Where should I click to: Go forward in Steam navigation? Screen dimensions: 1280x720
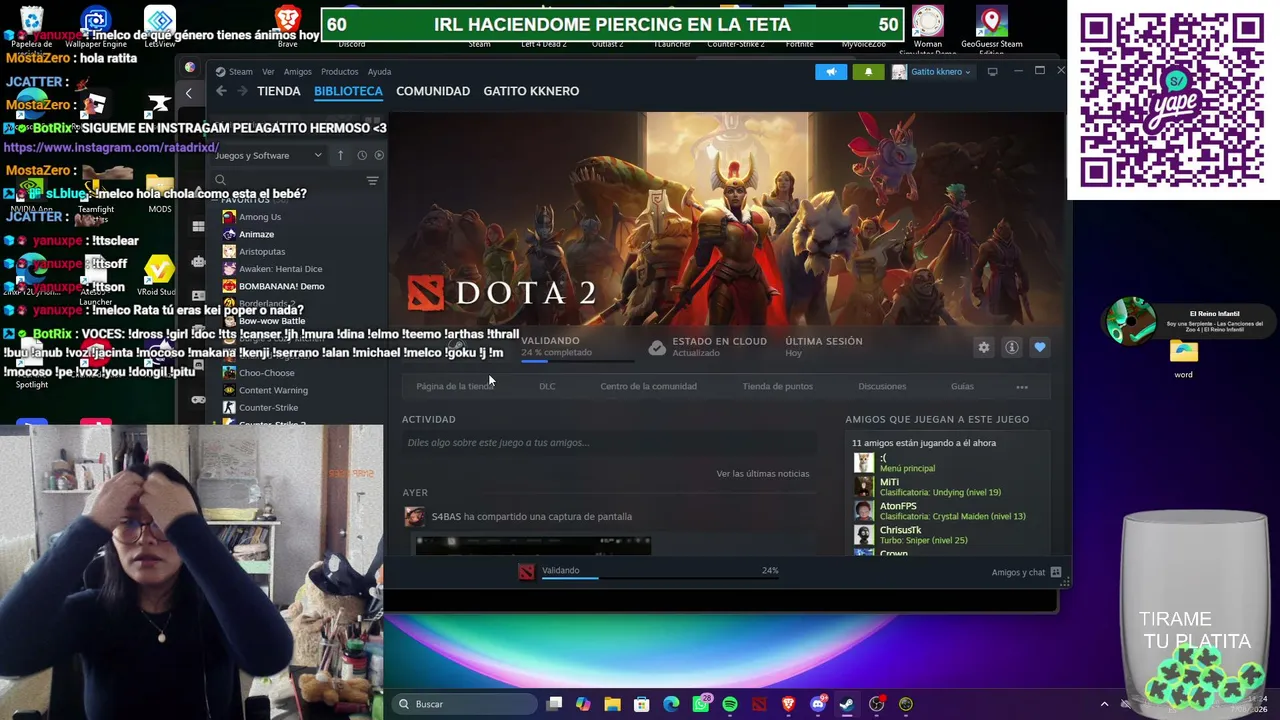pos(241,91)
